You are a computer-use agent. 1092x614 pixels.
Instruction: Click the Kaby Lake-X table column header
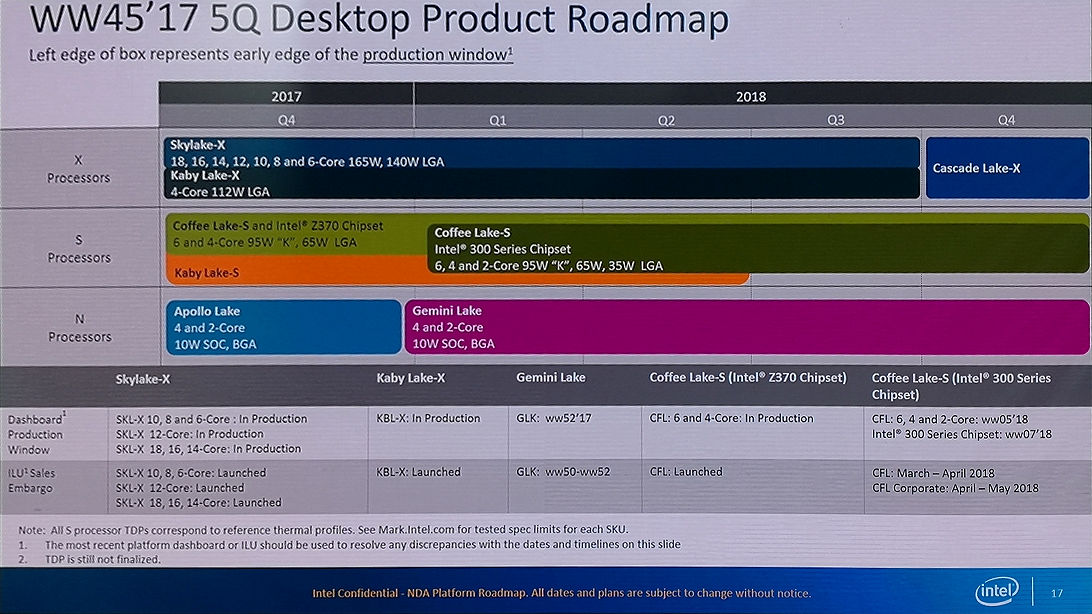pos(411,378)
